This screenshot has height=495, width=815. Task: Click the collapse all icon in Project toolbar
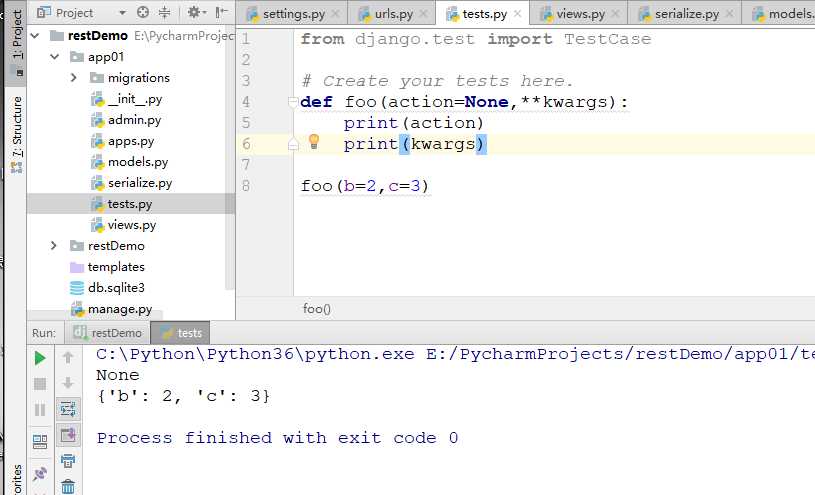pos(164,12)
